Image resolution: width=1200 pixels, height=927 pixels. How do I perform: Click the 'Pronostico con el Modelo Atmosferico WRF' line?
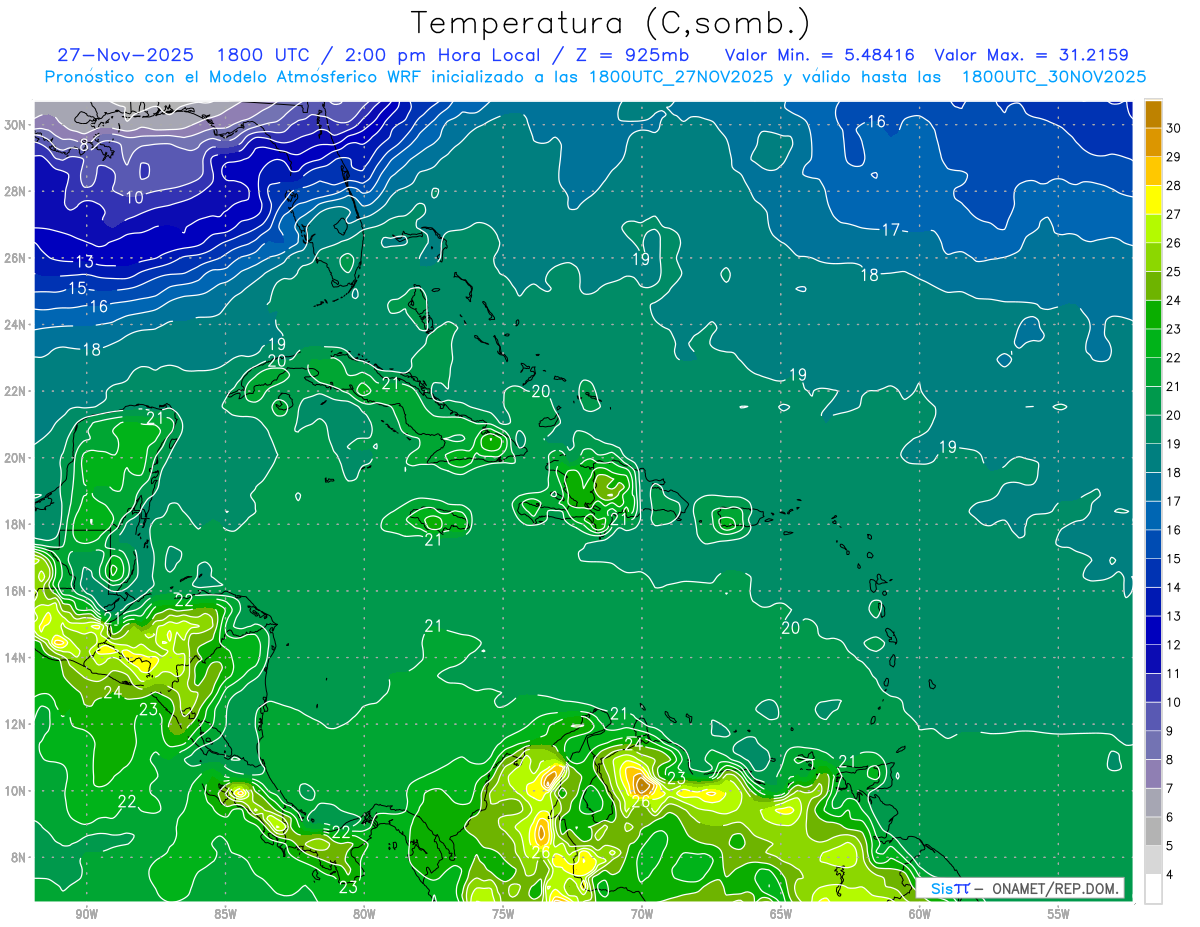pyautogui.click(x=595, y=77)
